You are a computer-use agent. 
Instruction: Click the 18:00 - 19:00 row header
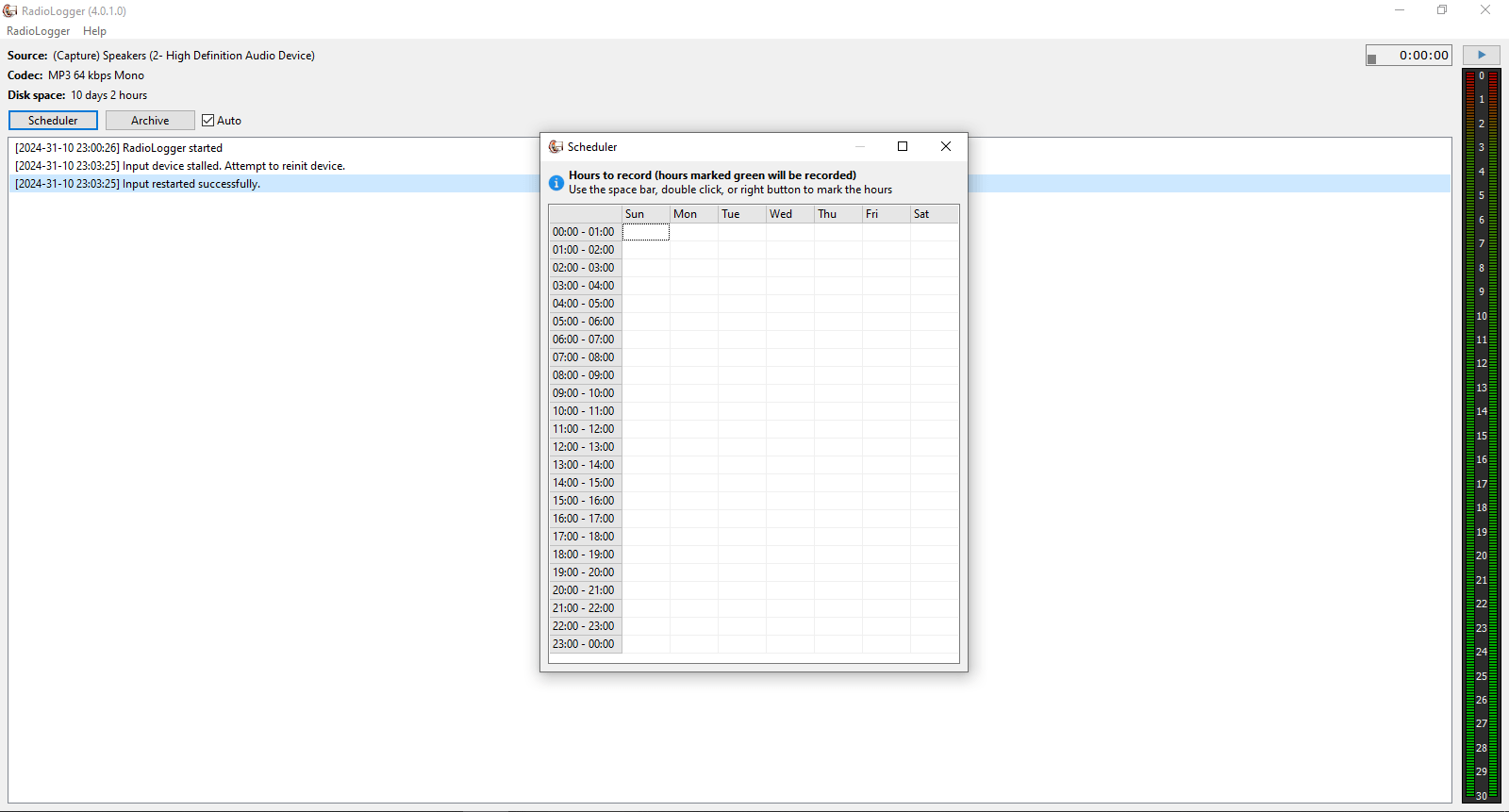585,555
